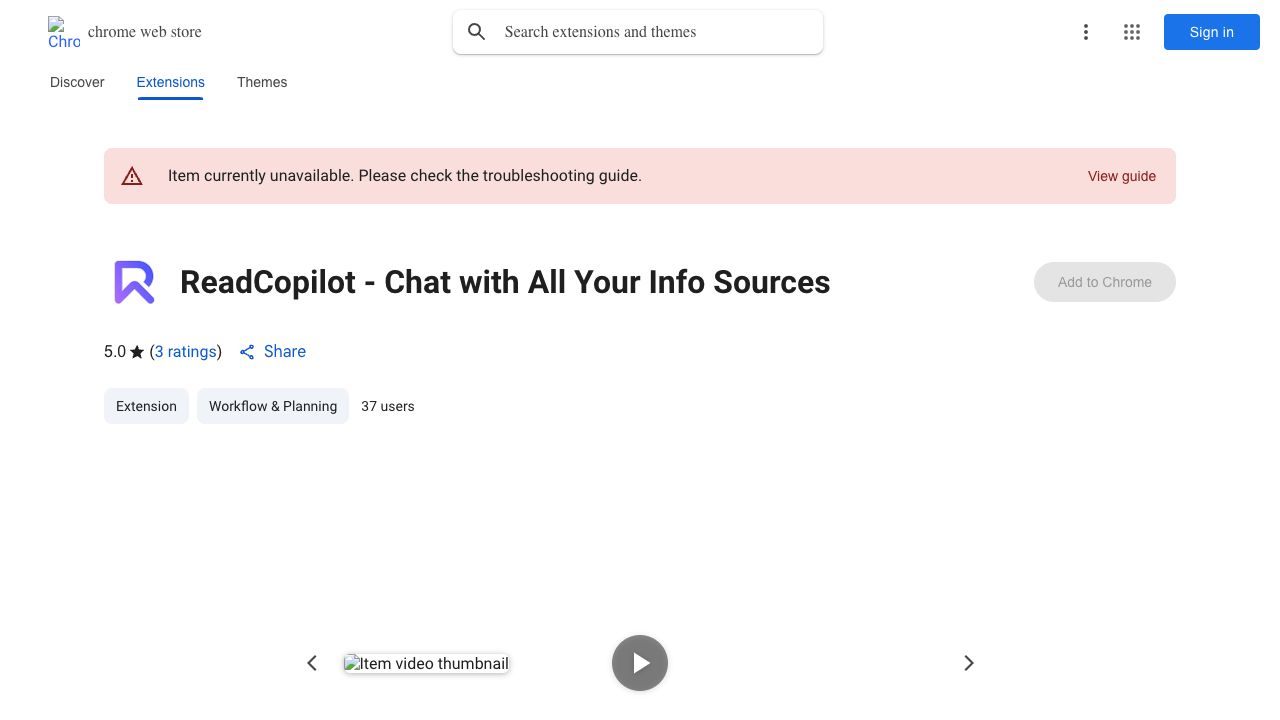Select the Extensions tab
The width and height of the screenshot is (1280, 720).
point(170,82)
